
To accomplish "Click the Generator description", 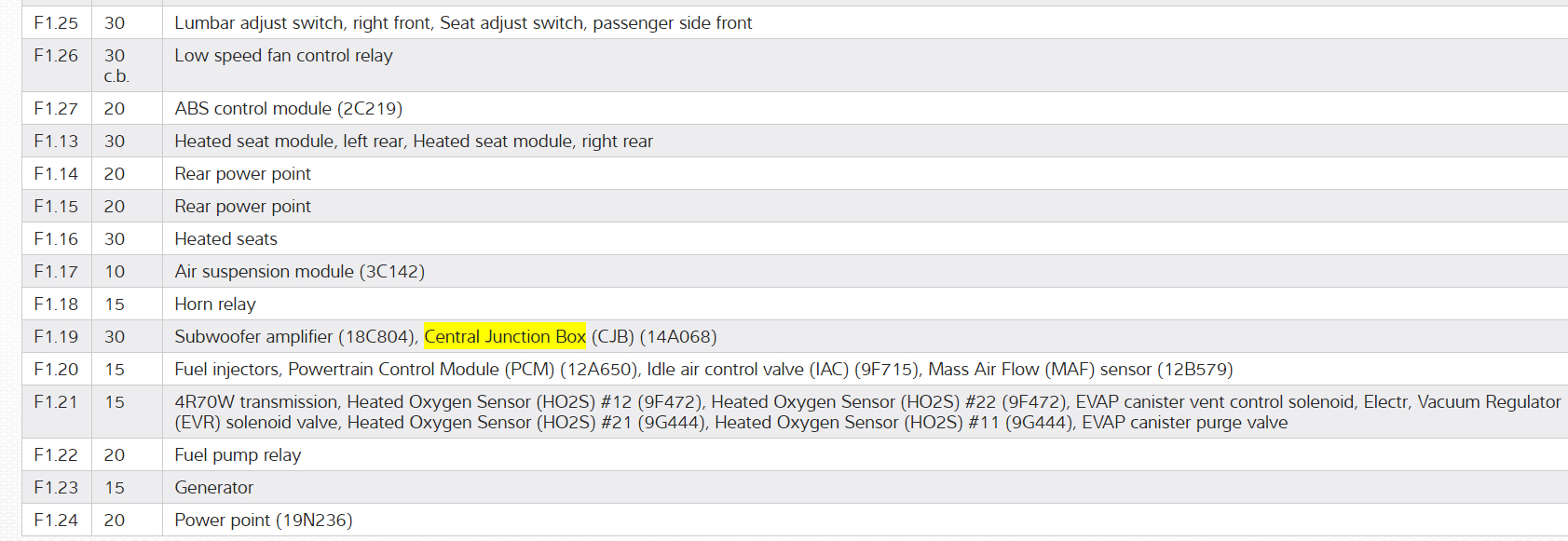I will [213, 488].
